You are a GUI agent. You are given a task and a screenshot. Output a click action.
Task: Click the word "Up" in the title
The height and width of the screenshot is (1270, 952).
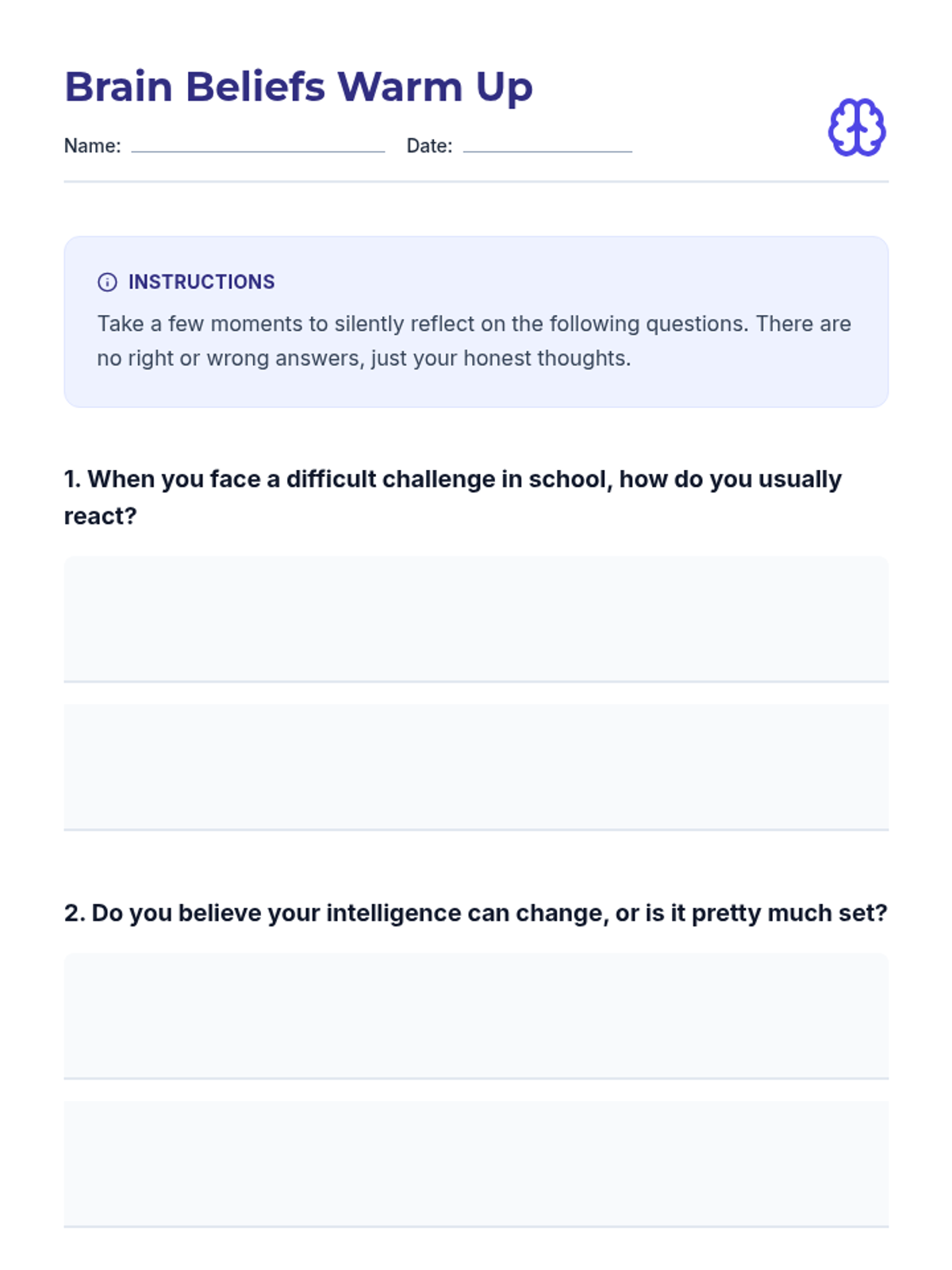[x=504, y=88]
